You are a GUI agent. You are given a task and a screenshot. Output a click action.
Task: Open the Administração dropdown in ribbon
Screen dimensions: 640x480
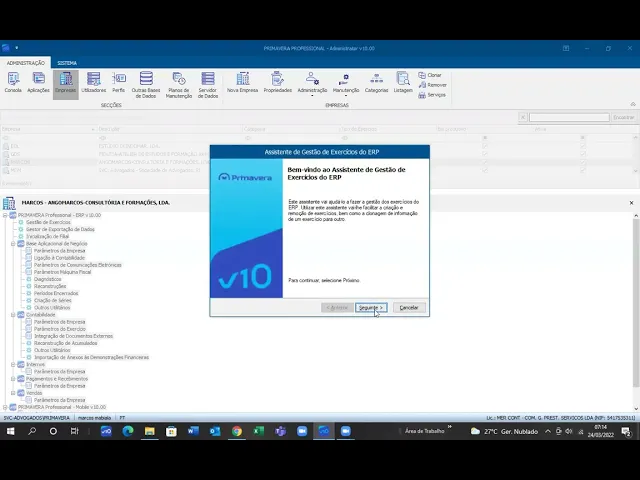(x=312, y=84)
